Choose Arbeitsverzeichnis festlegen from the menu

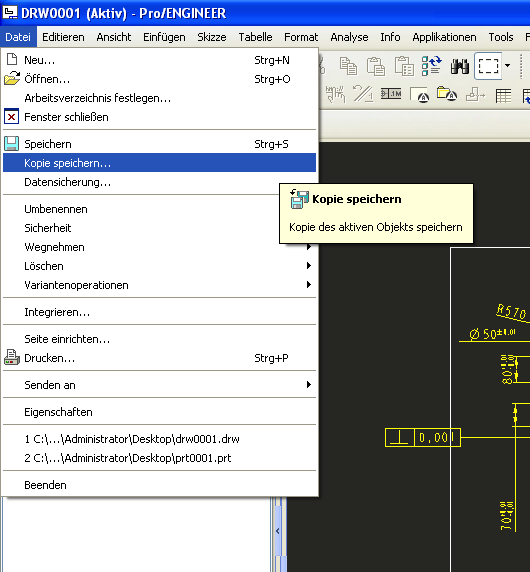click(x=159, y=98)
